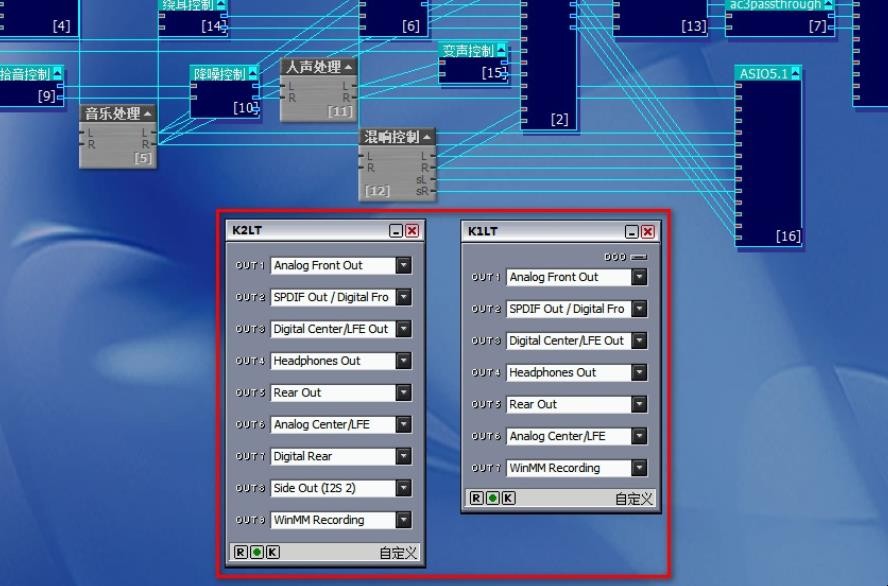The image size is (888, 586).
Task: Click the arrow icon on 混响控制 block
Action: click(x=426, y=137)
